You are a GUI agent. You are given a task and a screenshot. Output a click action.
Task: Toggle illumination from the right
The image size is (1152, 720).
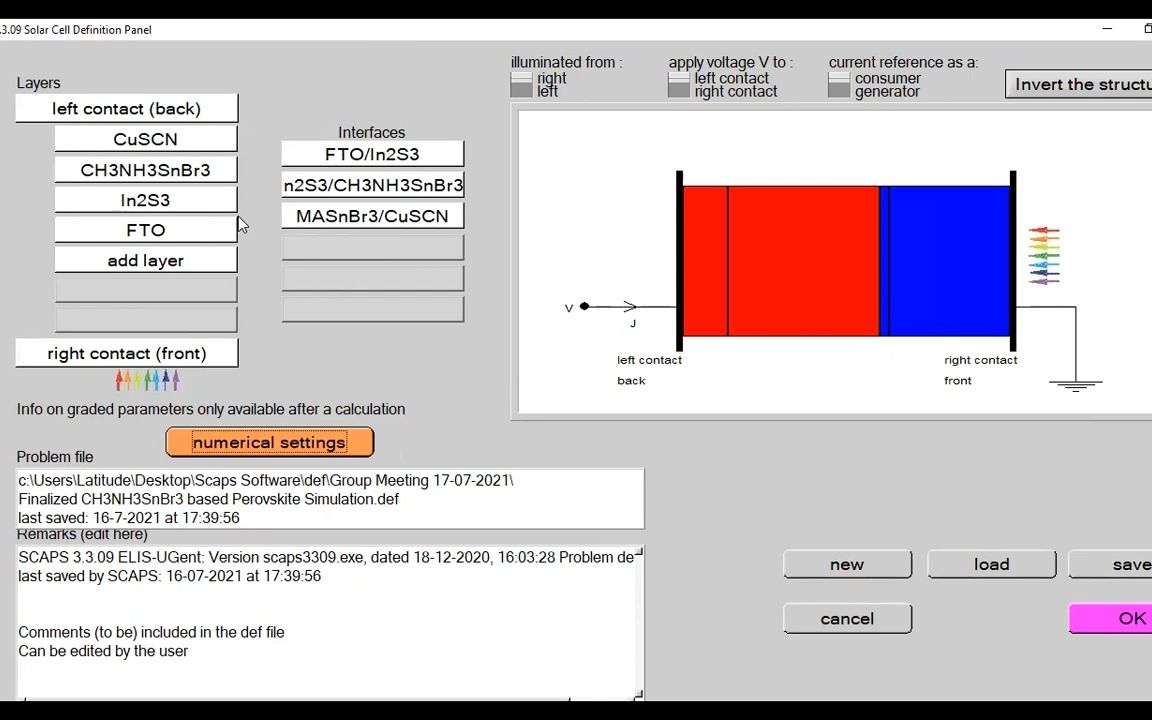[x=521, y=78]
